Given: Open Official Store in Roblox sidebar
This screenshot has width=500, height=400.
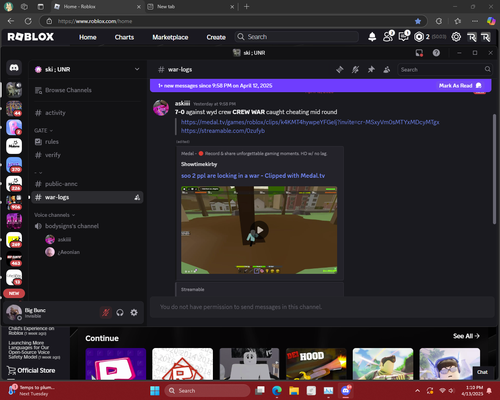Looking at the screenshot, I should coord(31,370).
